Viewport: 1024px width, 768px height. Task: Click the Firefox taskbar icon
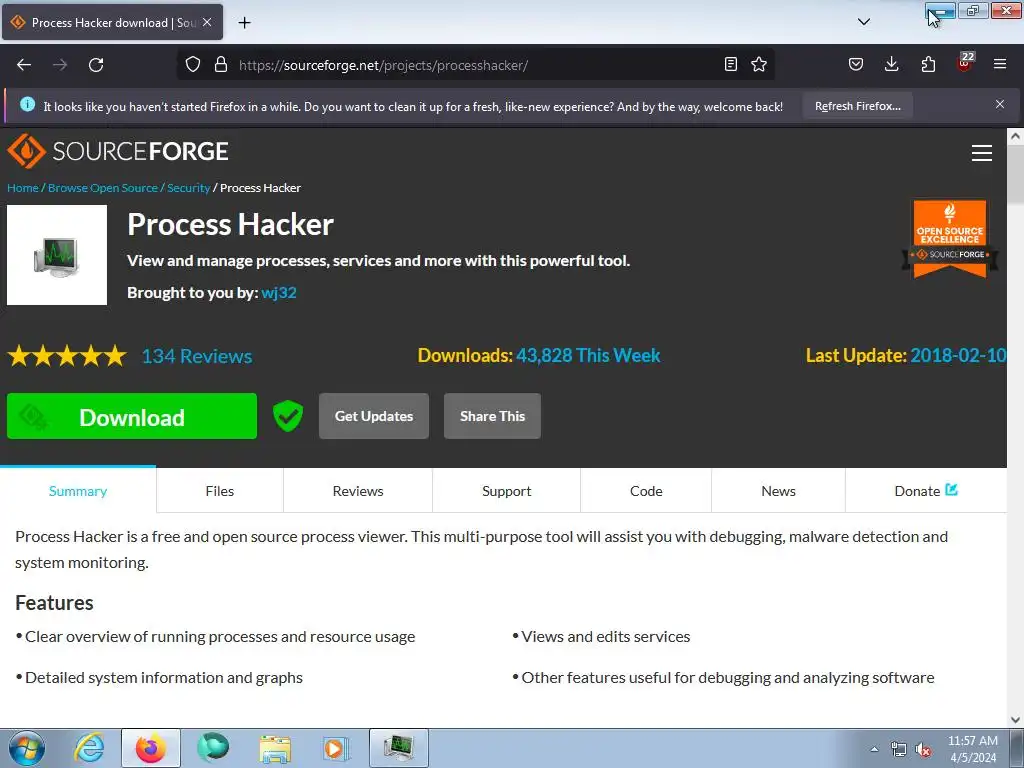150,748
